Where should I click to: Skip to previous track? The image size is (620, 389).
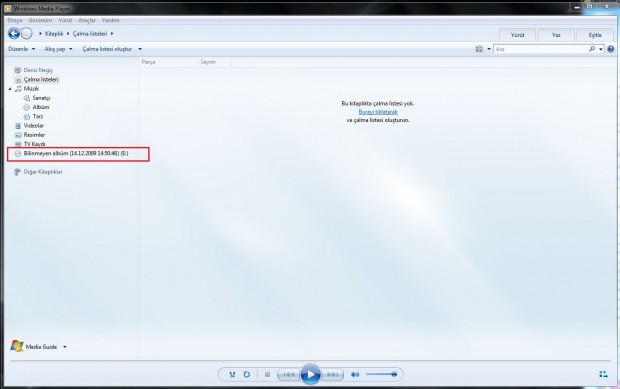point(289,374)
